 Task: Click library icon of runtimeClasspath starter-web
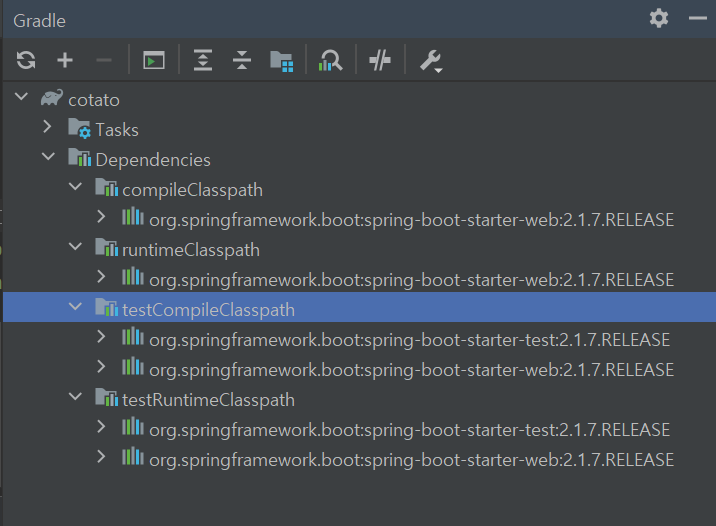point(133,276)
